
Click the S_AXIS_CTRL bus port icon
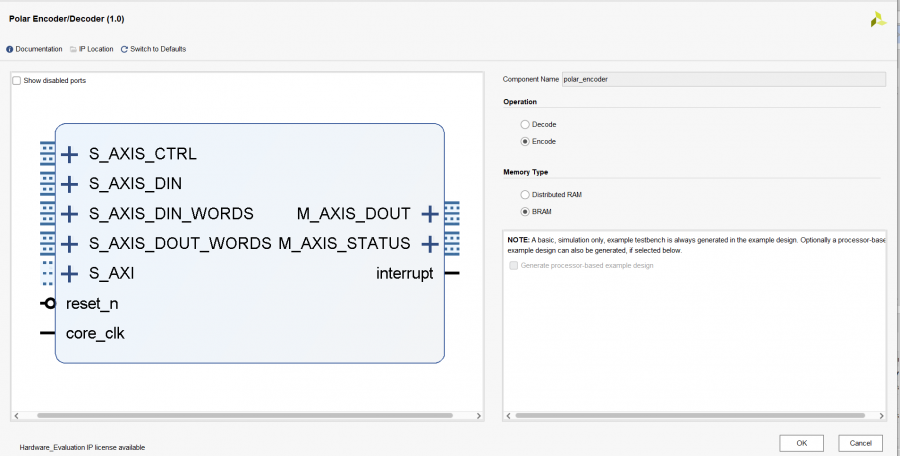pyautogui.click(x=47, y=154)
